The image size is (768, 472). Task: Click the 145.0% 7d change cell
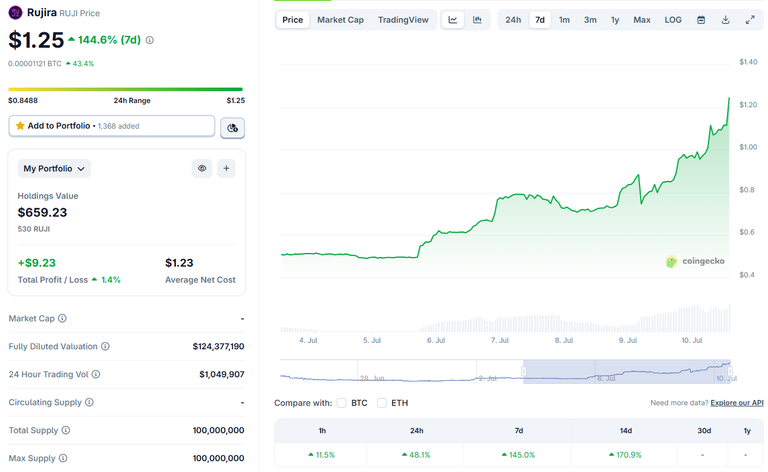click(518, 455)
